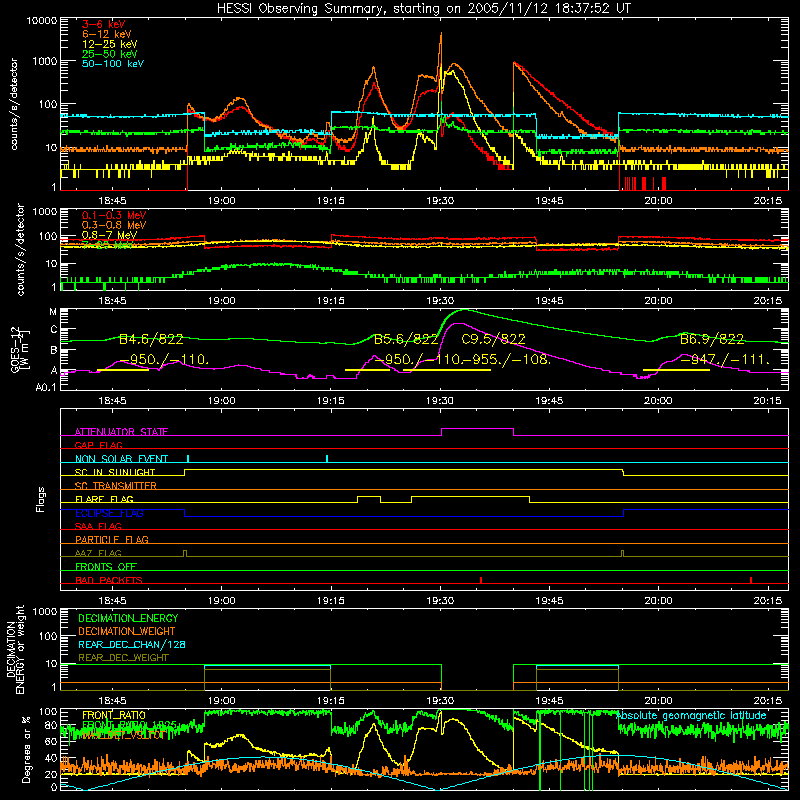
Task: Select the GAP FLAG label
Action: pyautogui.click(x=98, y=445)
